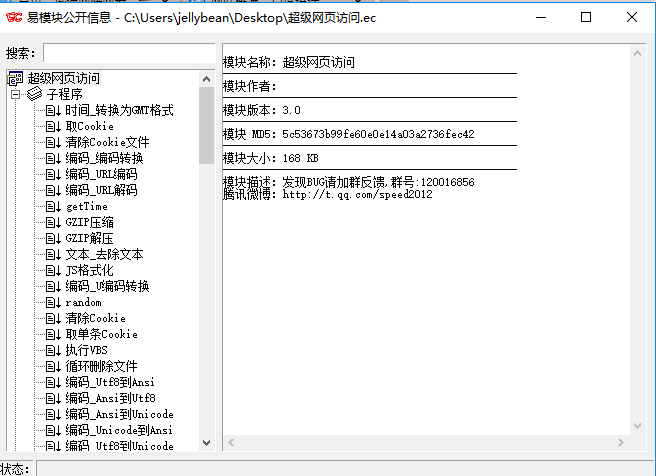Image resolution: width=656 pixels, height=476 pixels.
Task: Click the tree scrollbar up arrow
Action: point(206,79)
